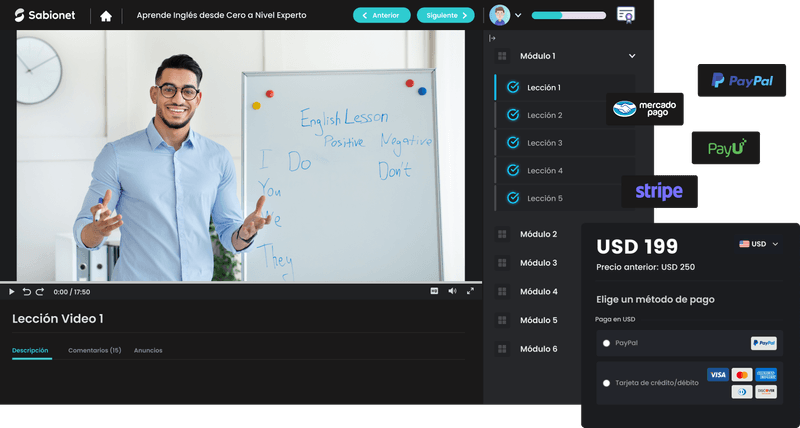Click the USD 199 price
The image size is (800, 428).
(x=637, y=247)
